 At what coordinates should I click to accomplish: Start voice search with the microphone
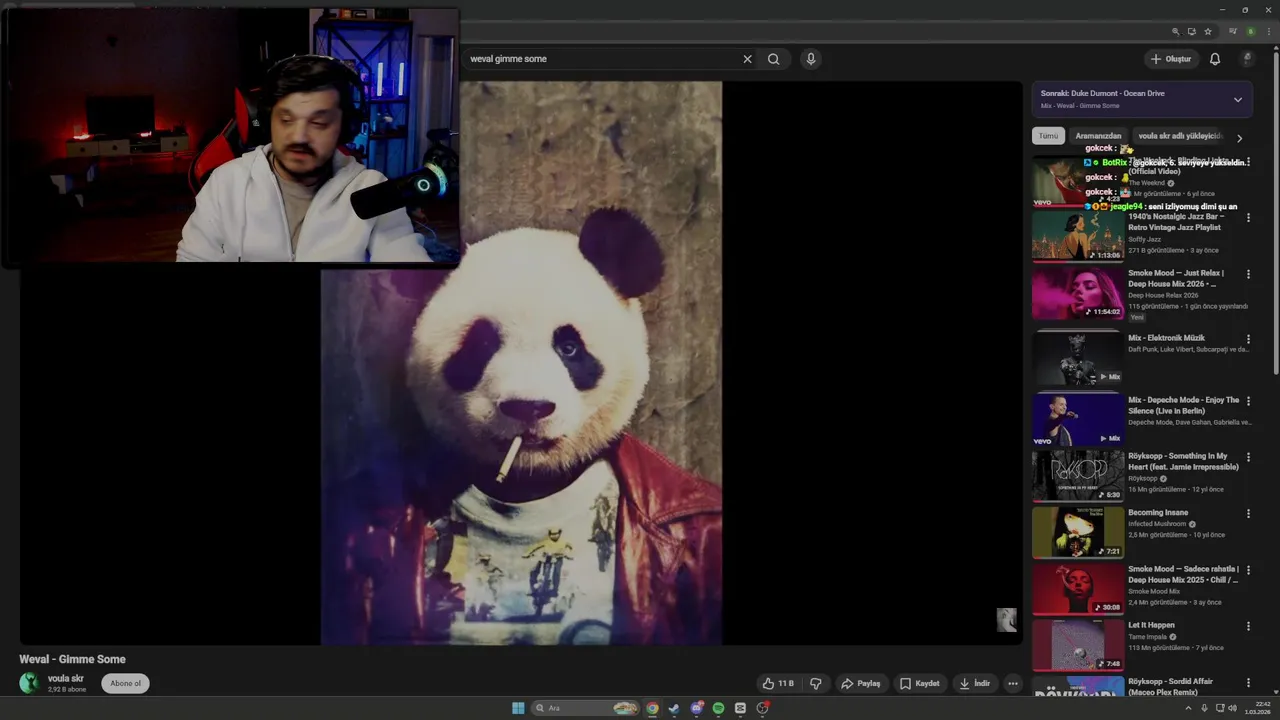coord(811,59)
